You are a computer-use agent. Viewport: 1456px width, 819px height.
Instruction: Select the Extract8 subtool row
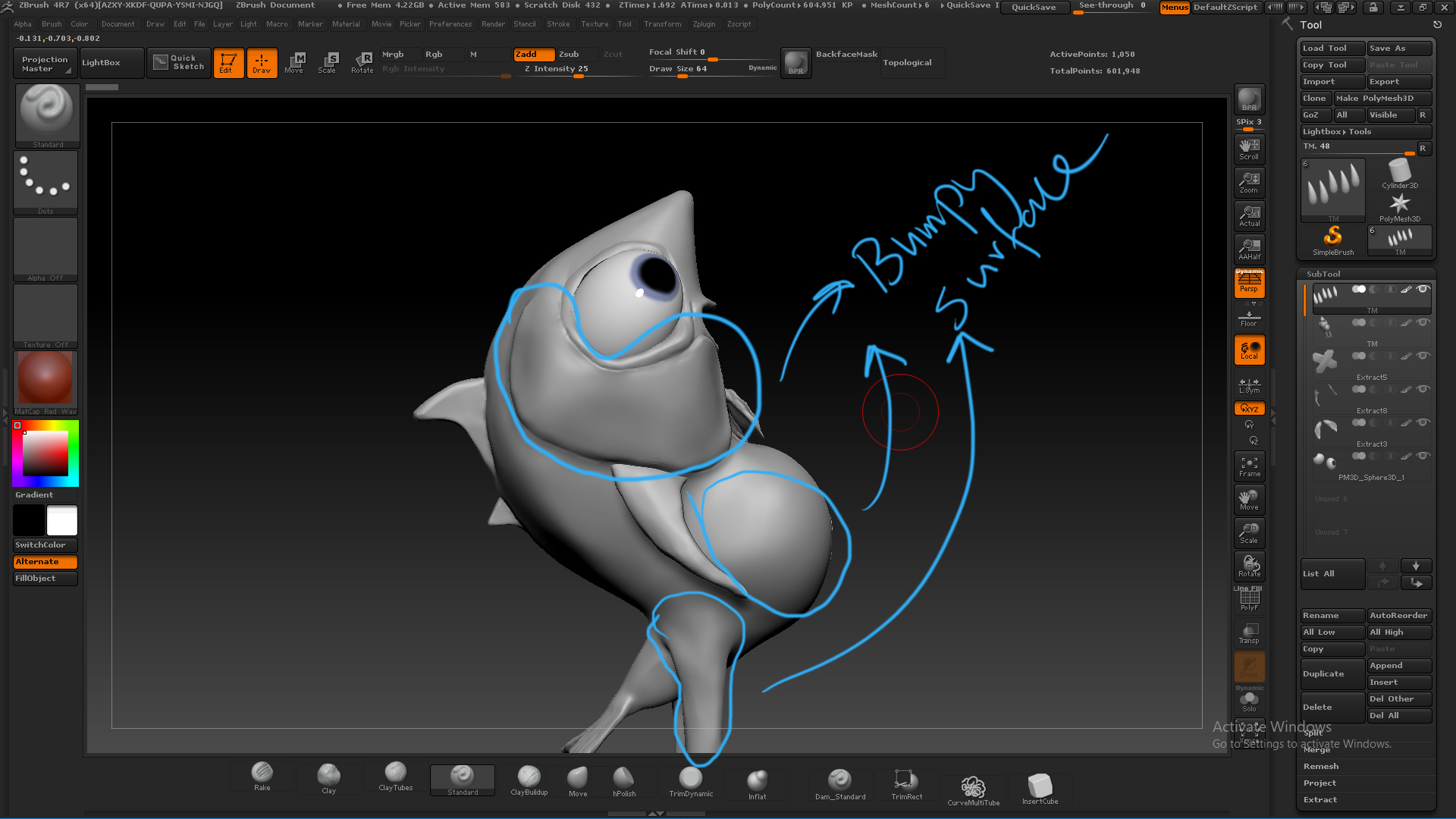[x=1371, y=400]
